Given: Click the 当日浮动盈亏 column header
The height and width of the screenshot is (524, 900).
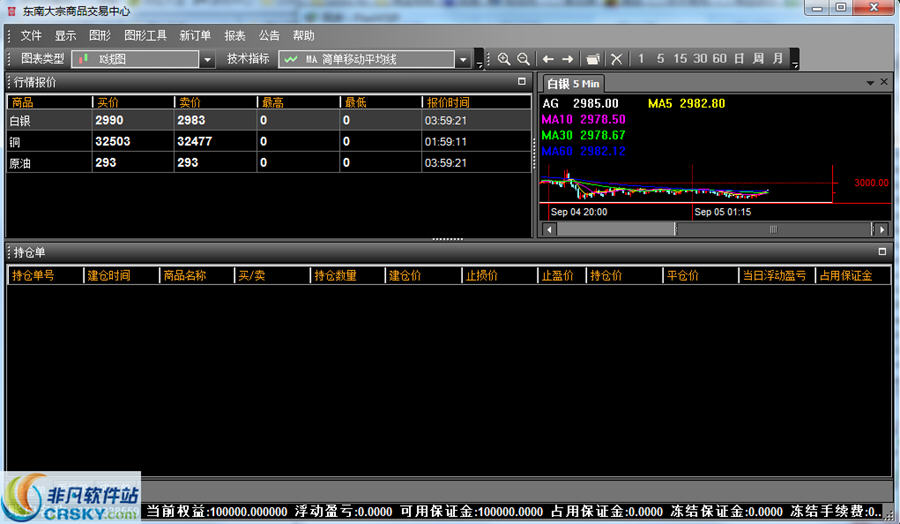Looking at the screenshot, I should click(x=777, y=275).
